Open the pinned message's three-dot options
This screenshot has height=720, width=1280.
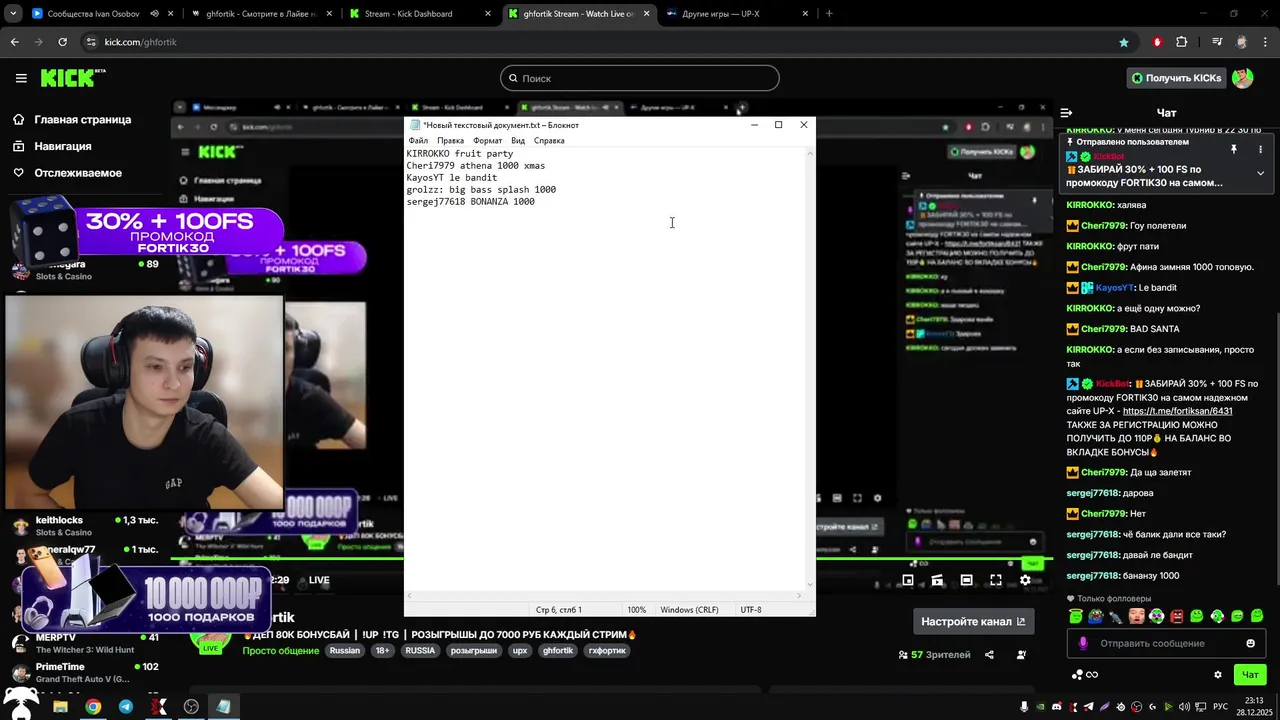(x=1260, y=149)
